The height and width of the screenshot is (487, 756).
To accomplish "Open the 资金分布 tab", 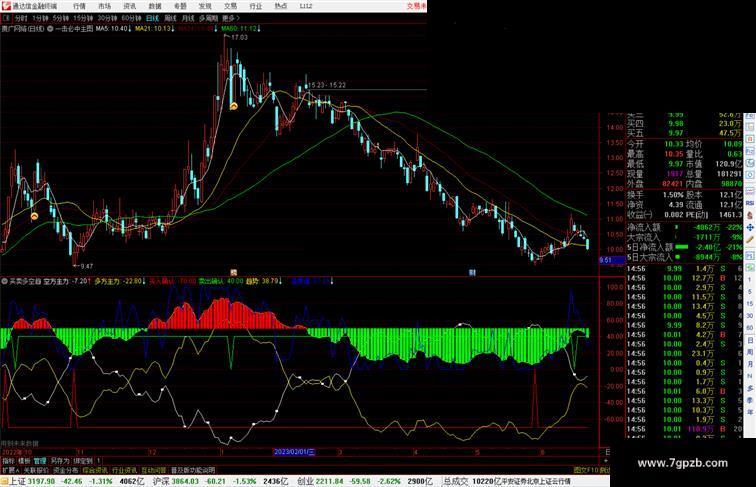I will pyautogui.click(x=66, y=470).
